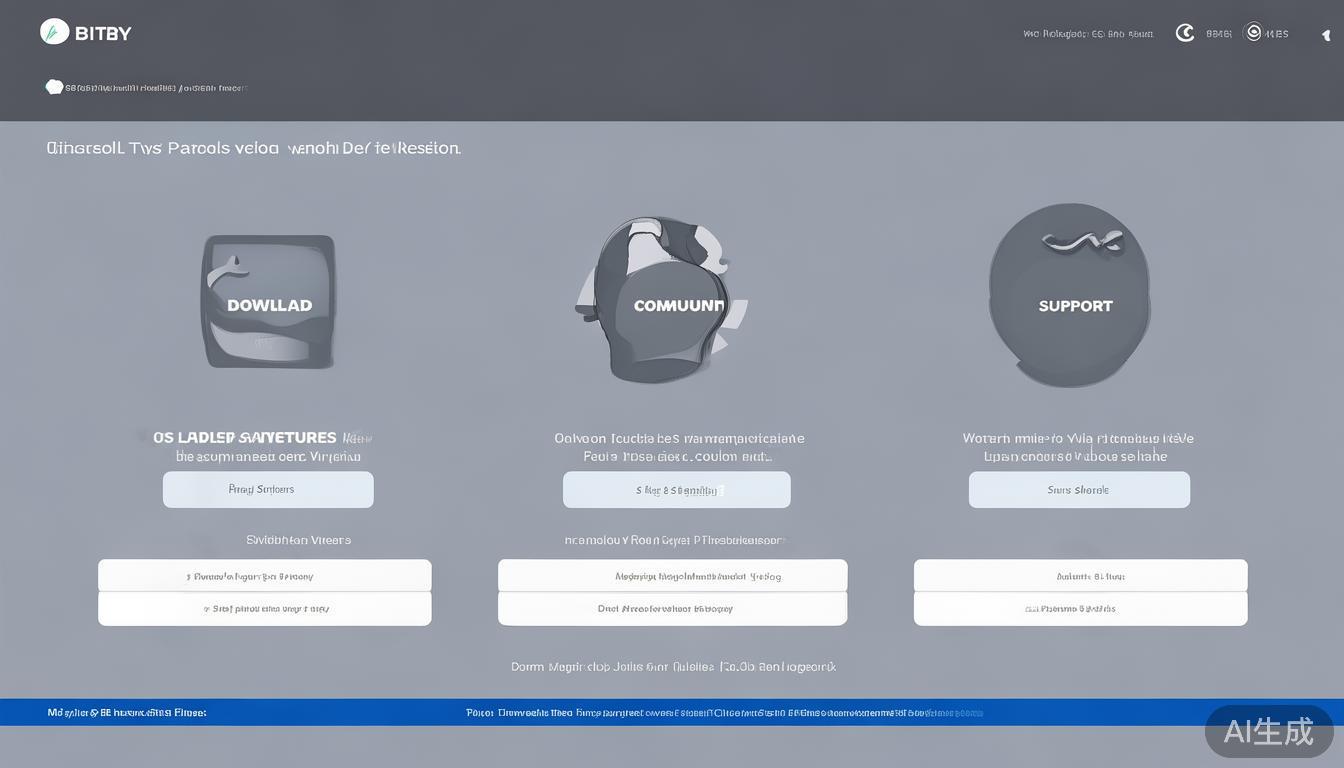Open the COMUUNI community icon

click(x=662, y=302)
